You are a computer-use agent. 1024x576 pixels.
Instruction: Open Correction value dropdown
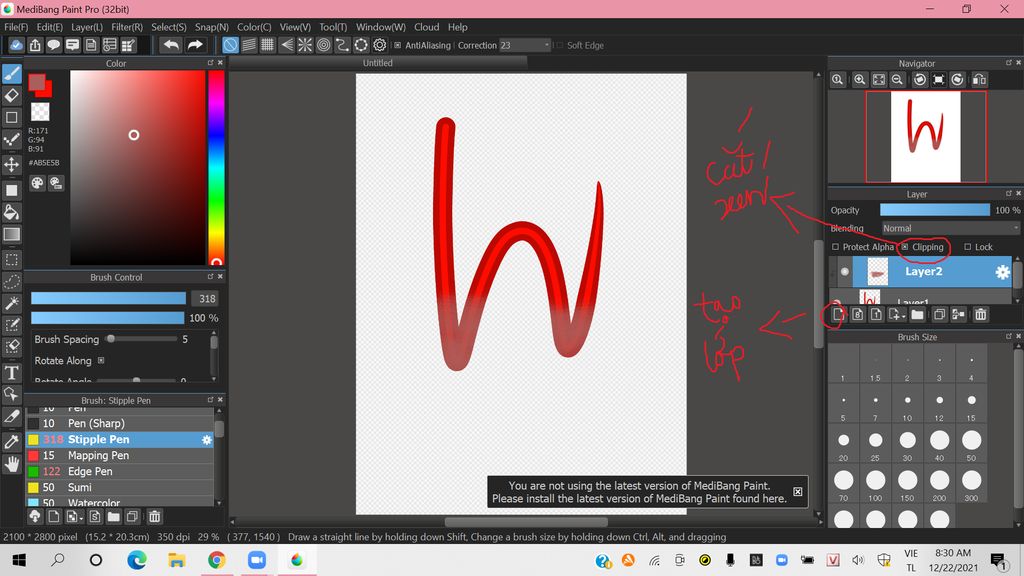click(525, 45)
